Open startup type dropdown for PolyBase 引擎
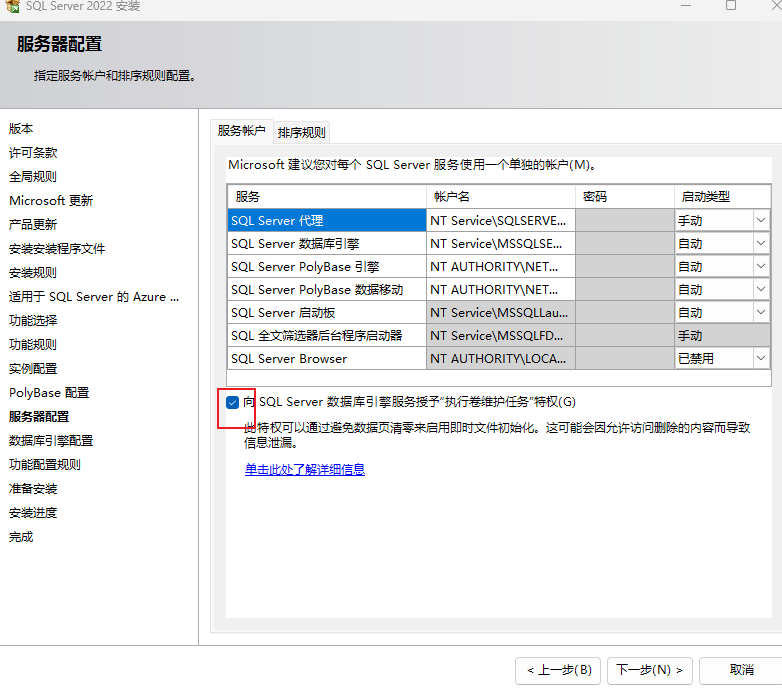Screen dimensions: 782x691 (761, 266)
